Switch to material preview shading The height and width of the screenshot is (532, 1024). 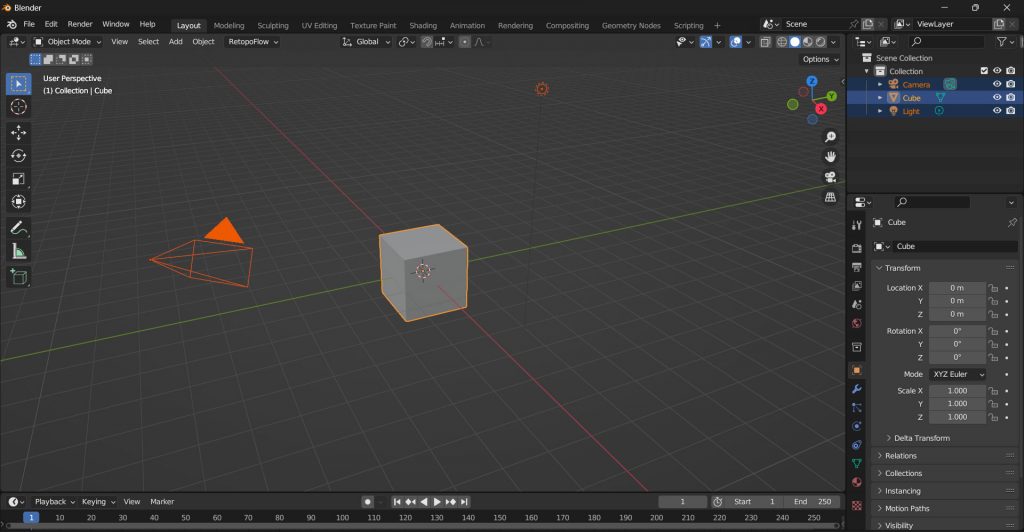point(808,42)
